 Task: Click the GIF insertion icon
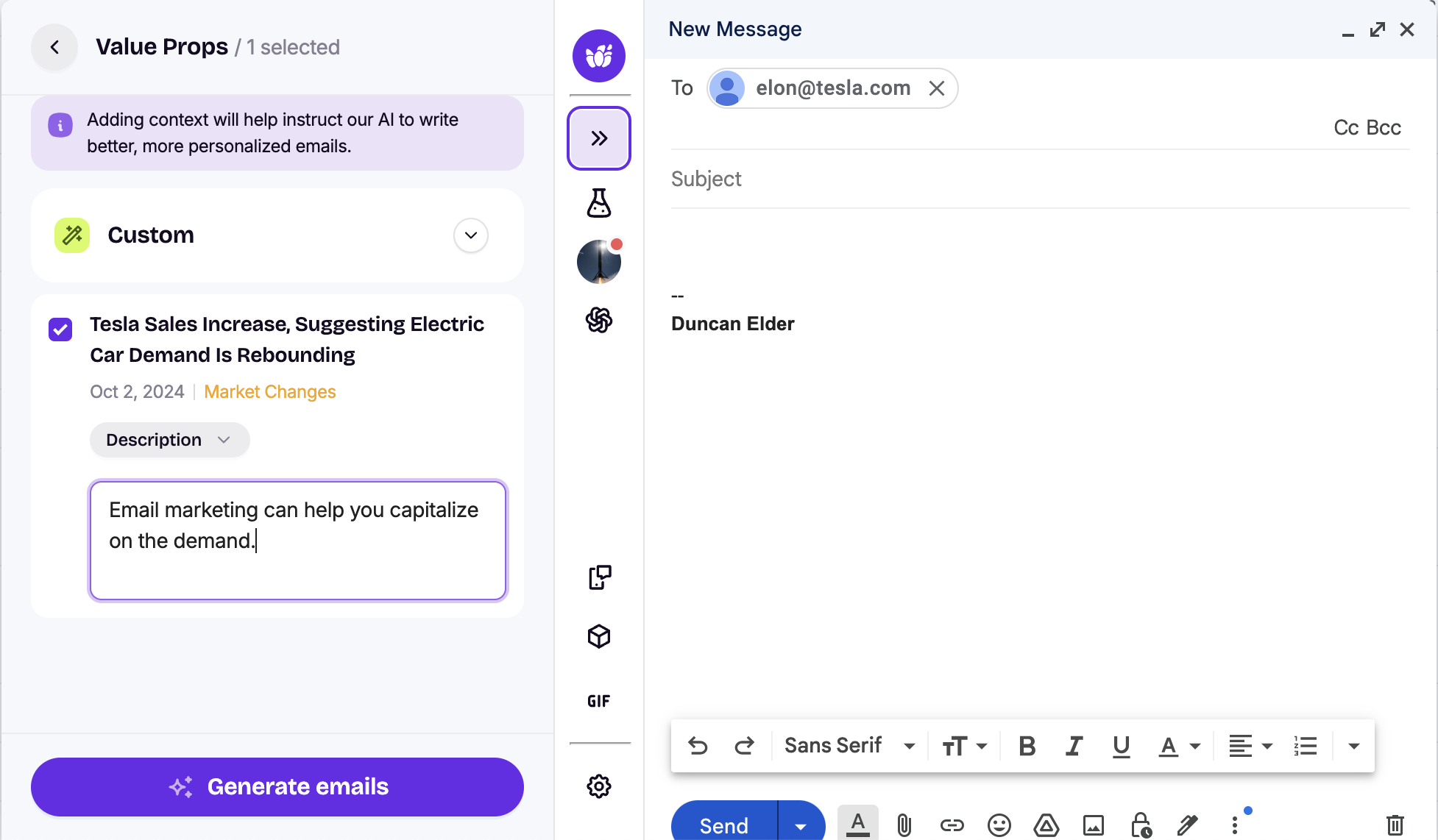(x=598, y=701)
